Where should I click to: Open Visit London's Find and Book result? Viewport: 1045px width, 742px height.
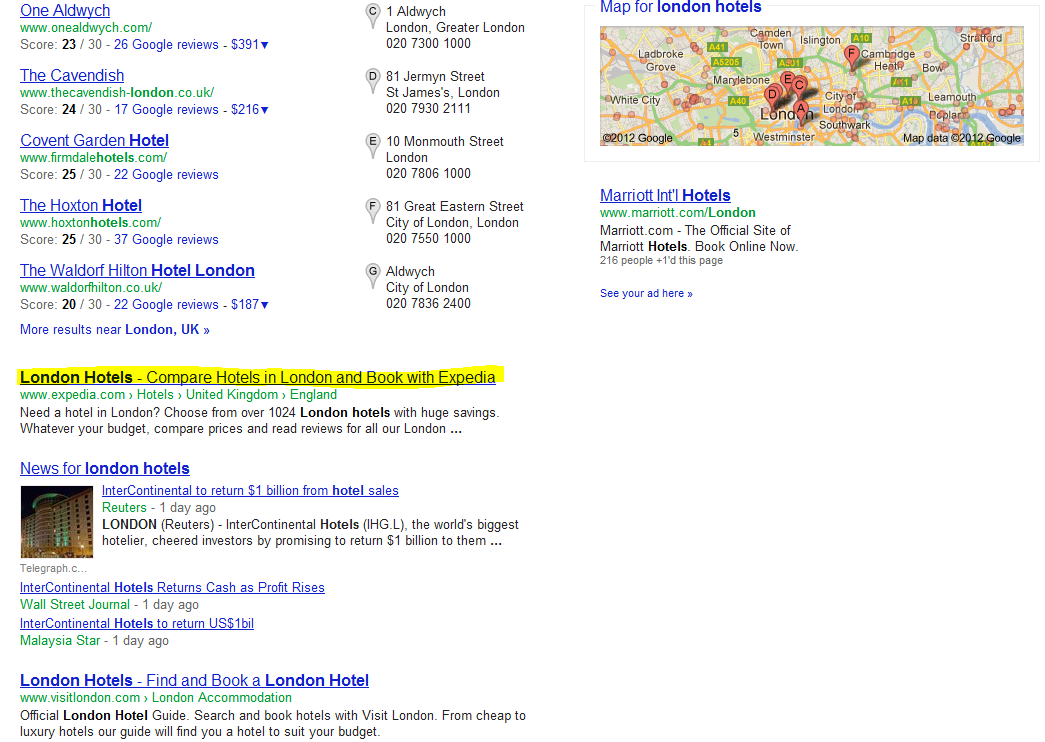tap(194, 681)
